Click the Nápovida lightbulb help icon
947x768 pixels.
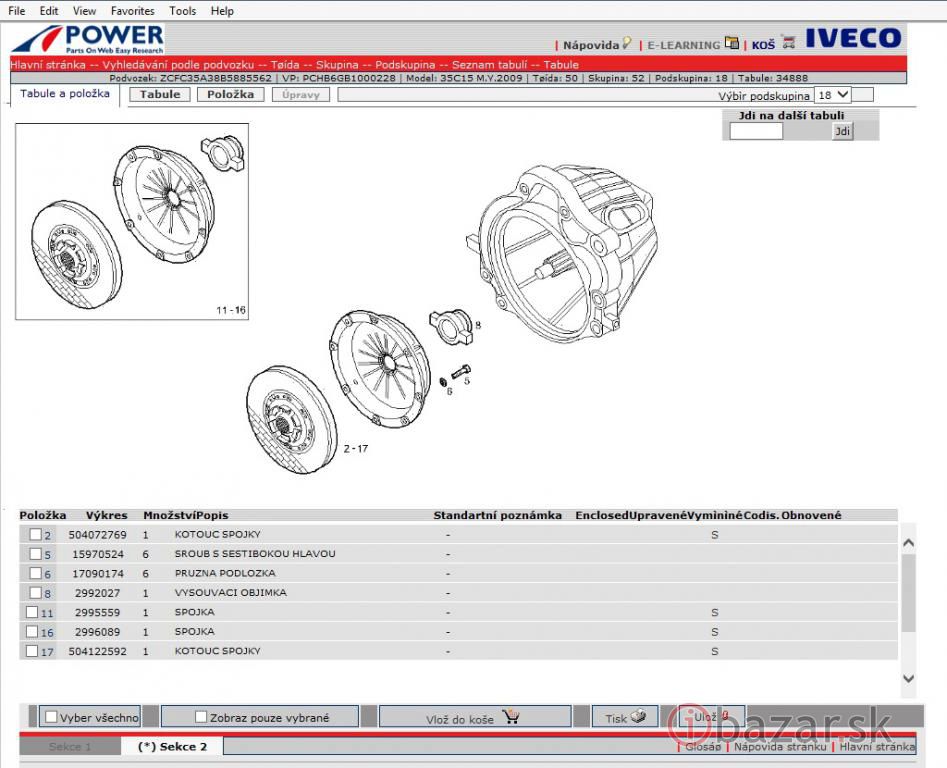pos(627,43)
